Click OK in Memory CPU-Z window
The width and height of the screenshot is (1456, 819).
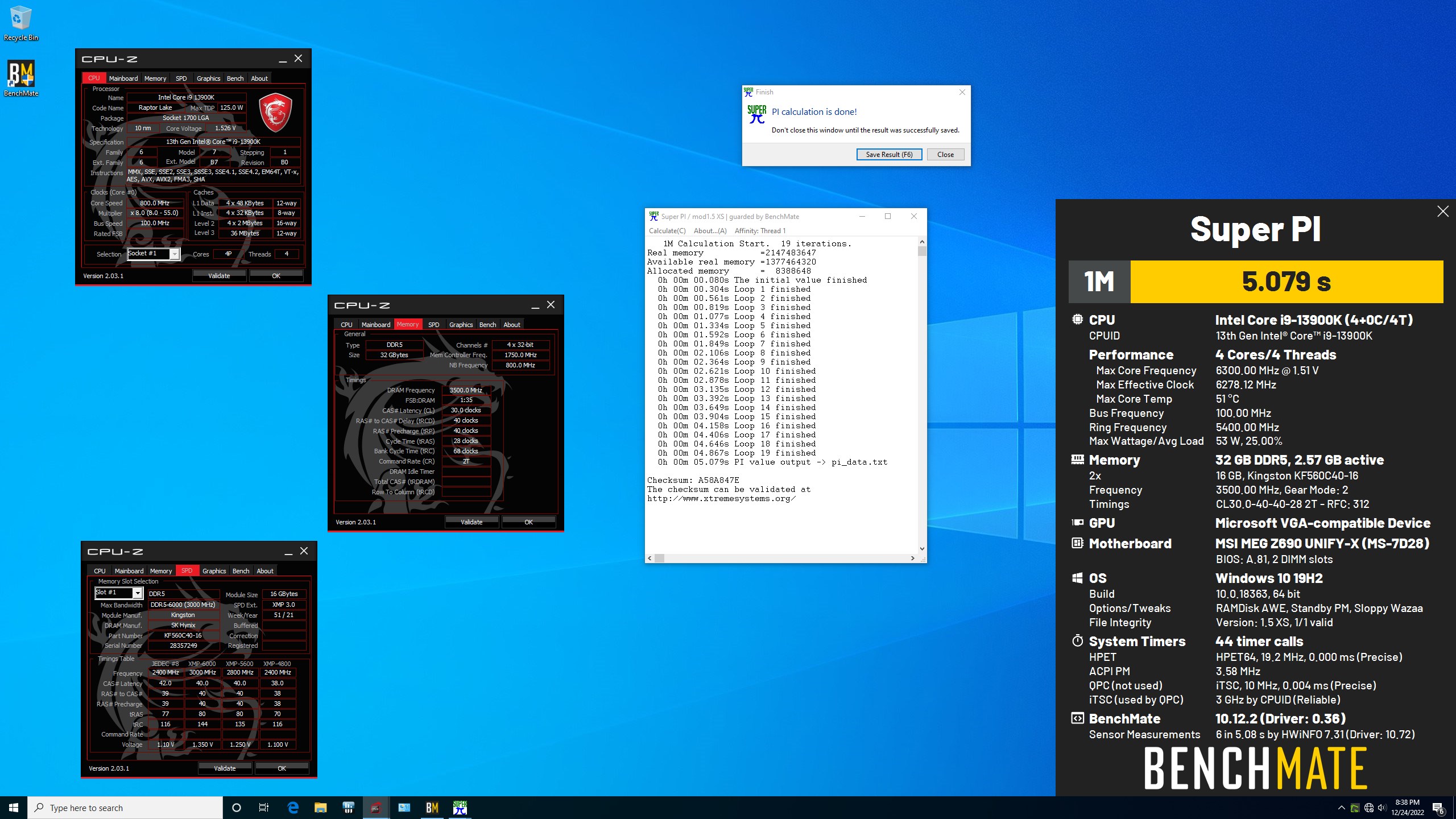(528, 522)
